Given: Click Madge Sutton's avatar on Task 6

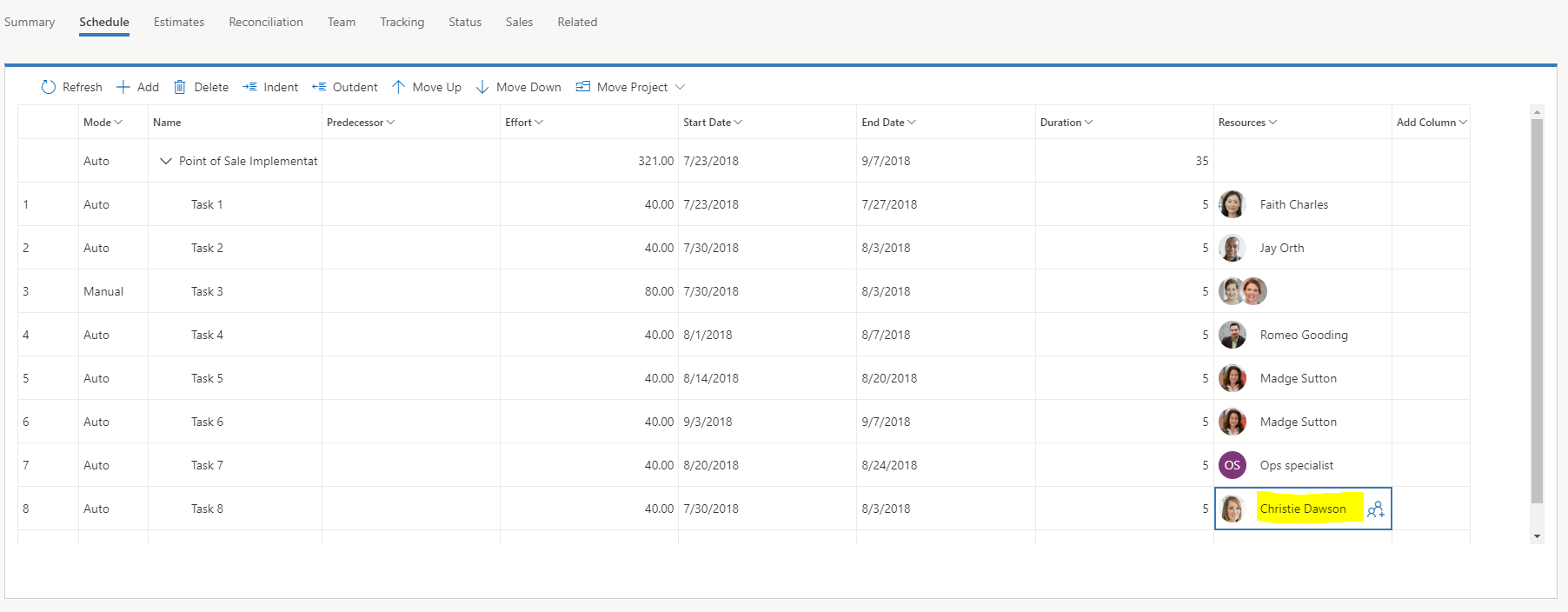Looking at the screenshot, I should click(x=1232, y=422).
